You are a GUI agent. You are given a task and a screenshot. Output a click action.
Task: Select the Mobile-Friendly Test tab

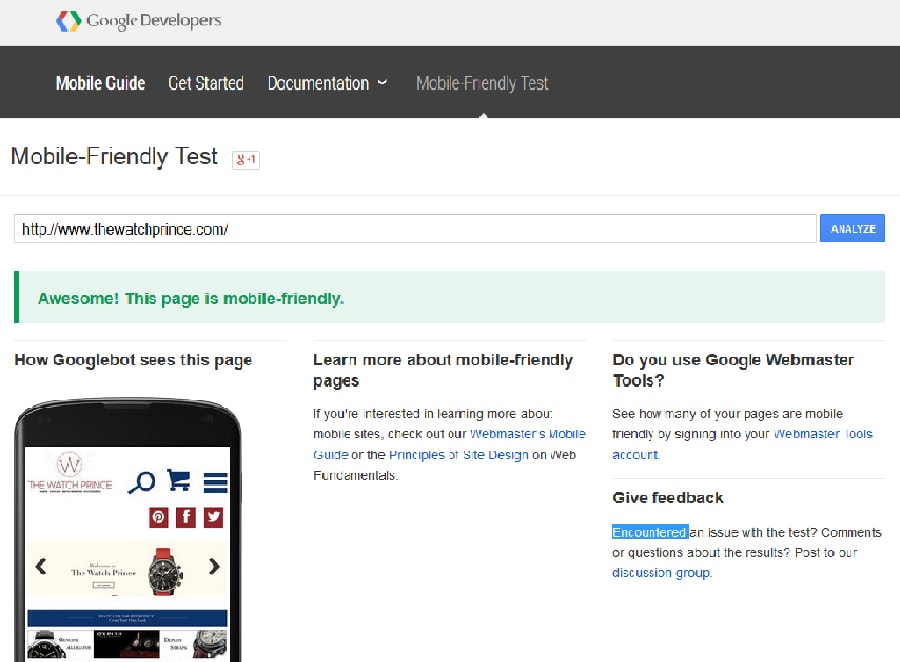[482, 83]
